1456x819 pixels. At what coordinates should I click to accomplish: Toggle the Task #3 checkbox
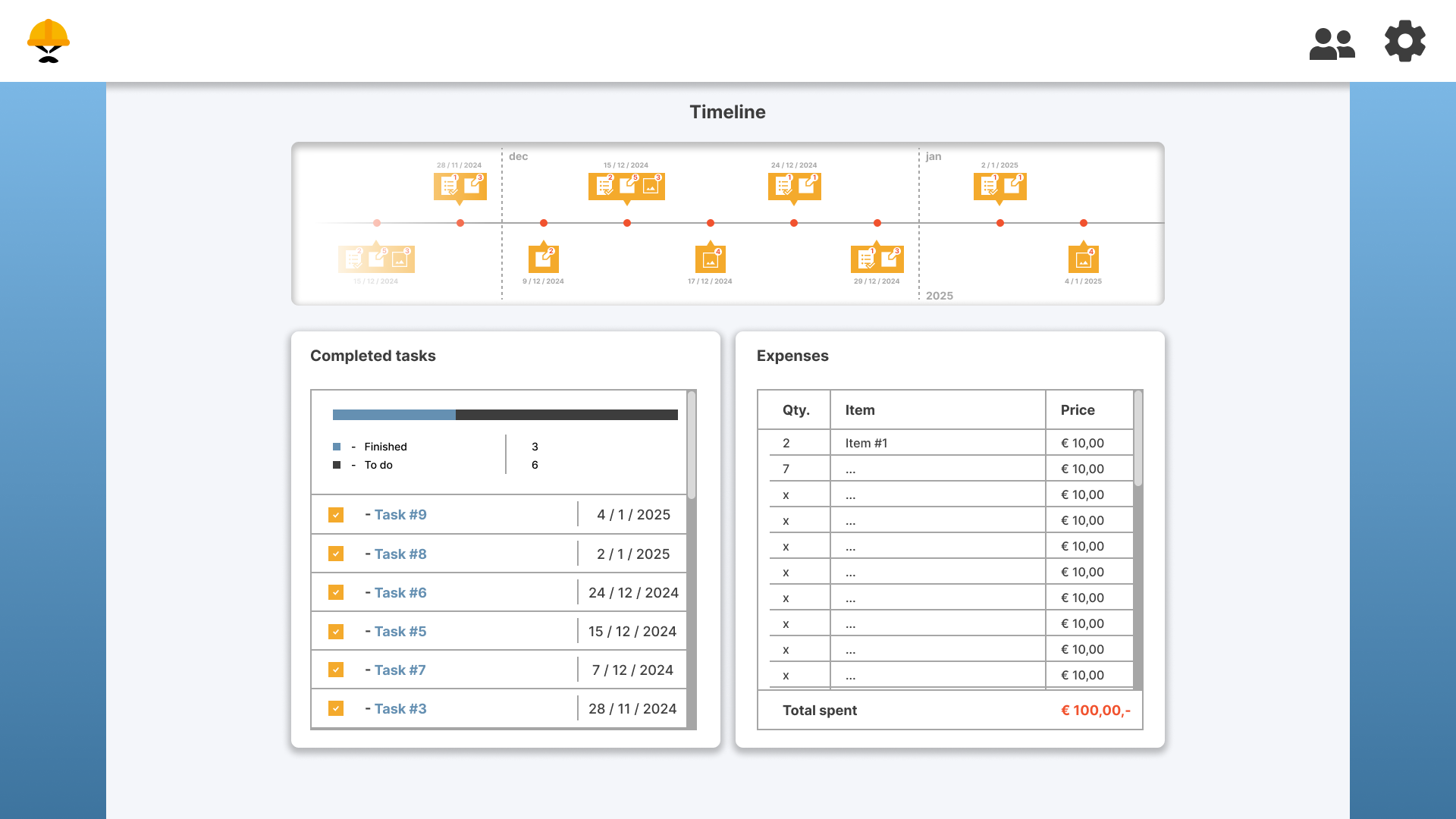pos(336,708)
